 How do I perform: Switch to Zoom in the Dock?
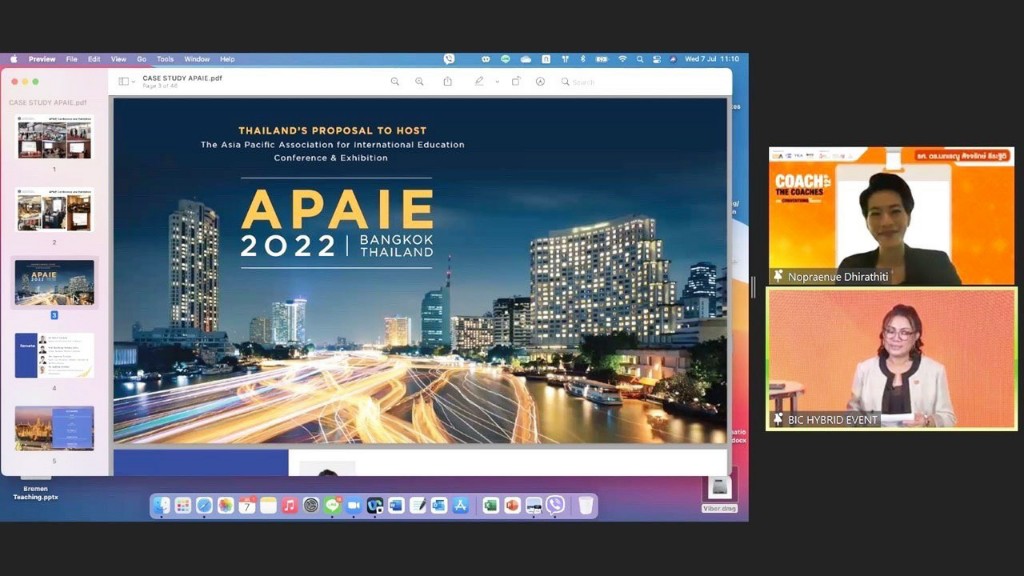pos(353,505)
